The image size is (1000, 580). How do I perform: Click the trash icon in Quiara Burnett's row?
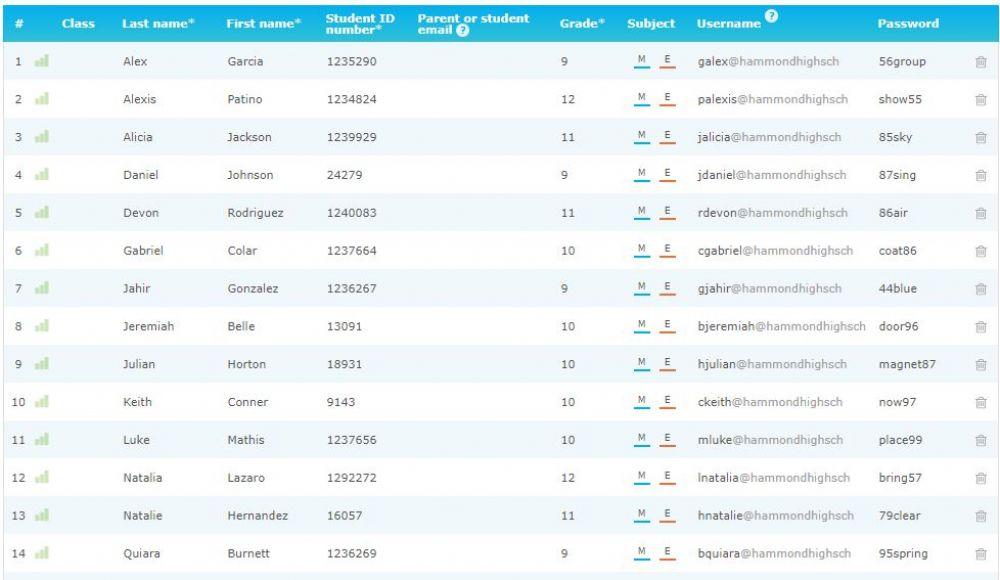pyautogui.click(x=980, y=554)
